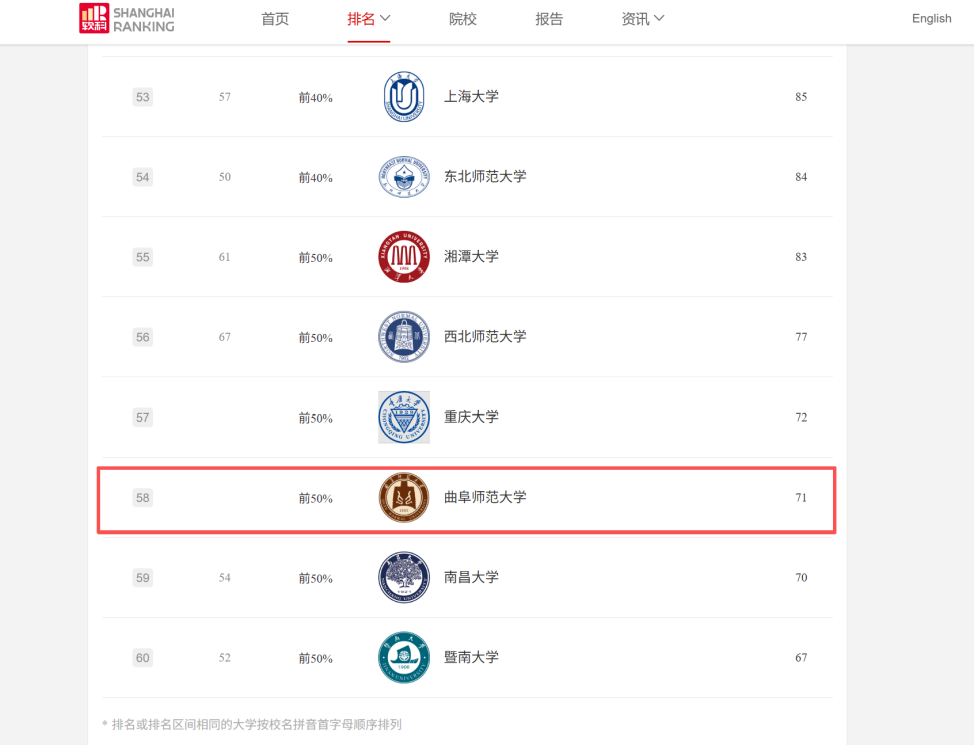This screenshot has height=745, width=974.
Task: Click the Jinan University green emblem
Action: click(404, 657)
